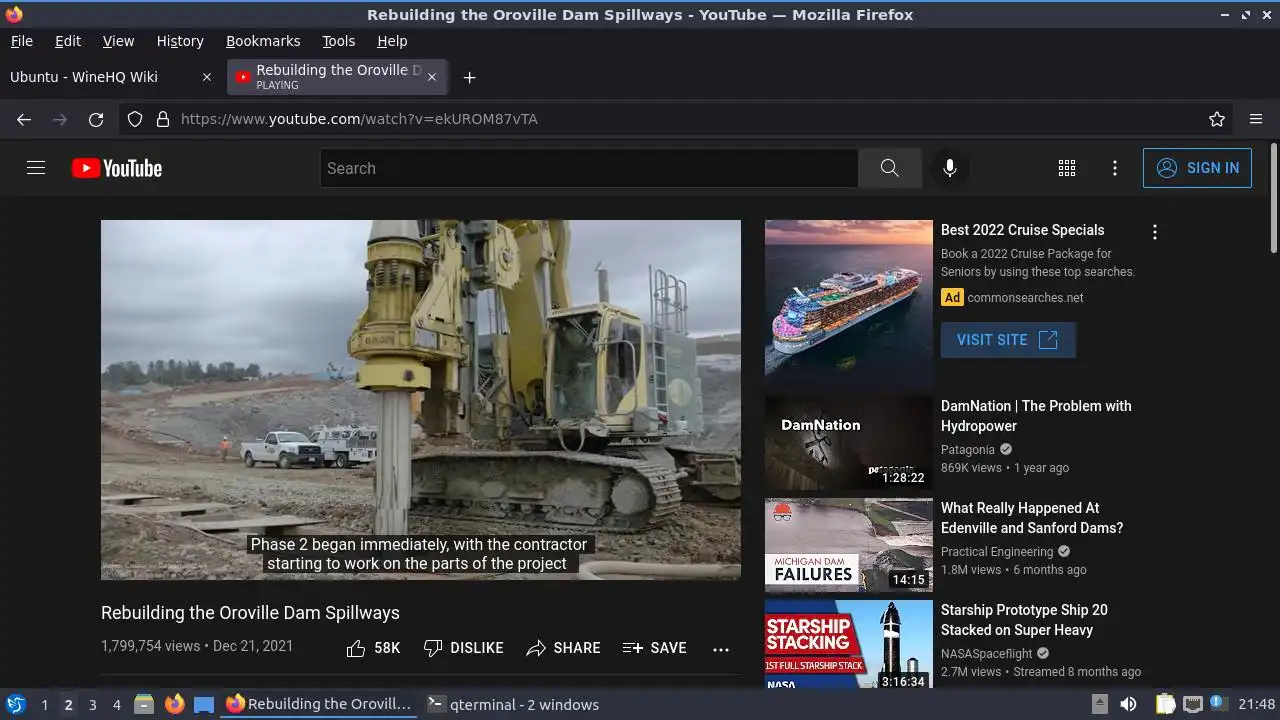The width and height of the screenshot is (1280, 720).
Task: Open the volume control in tray
Action: coord(1128,704)
